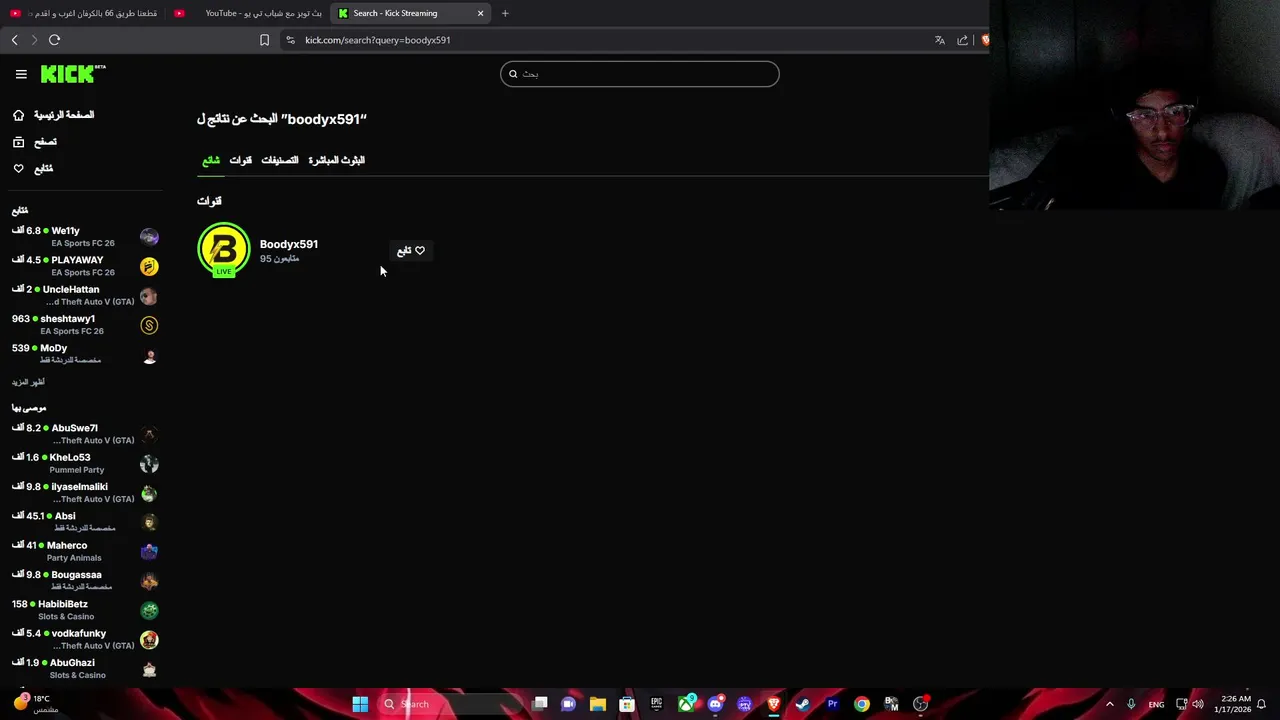Click vodkafunky's avatar icon
This screenshot has height=720, width=1280.
149,639
